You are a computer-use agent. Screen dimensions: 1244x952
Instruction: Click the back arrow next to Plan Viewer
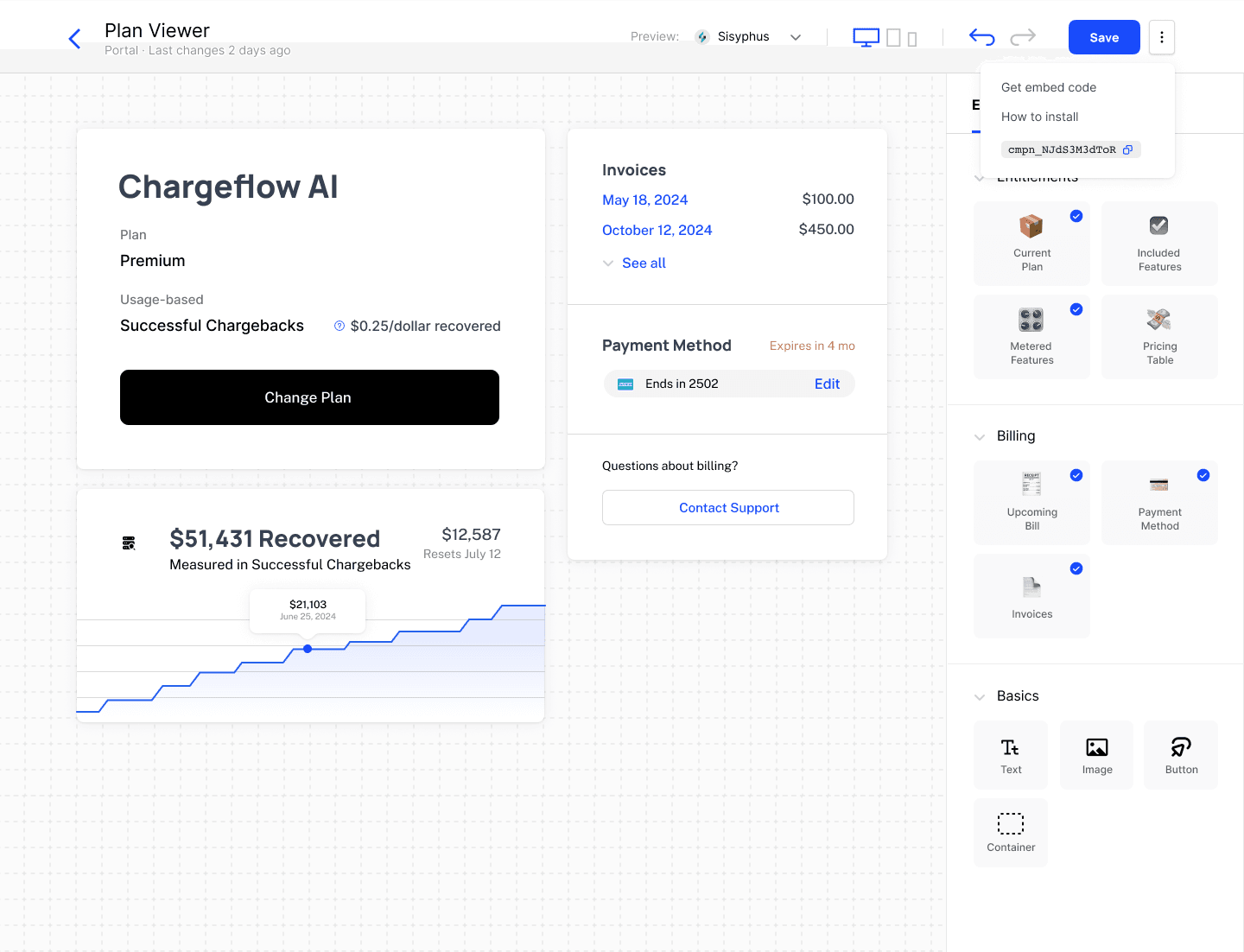click(75, 39)
